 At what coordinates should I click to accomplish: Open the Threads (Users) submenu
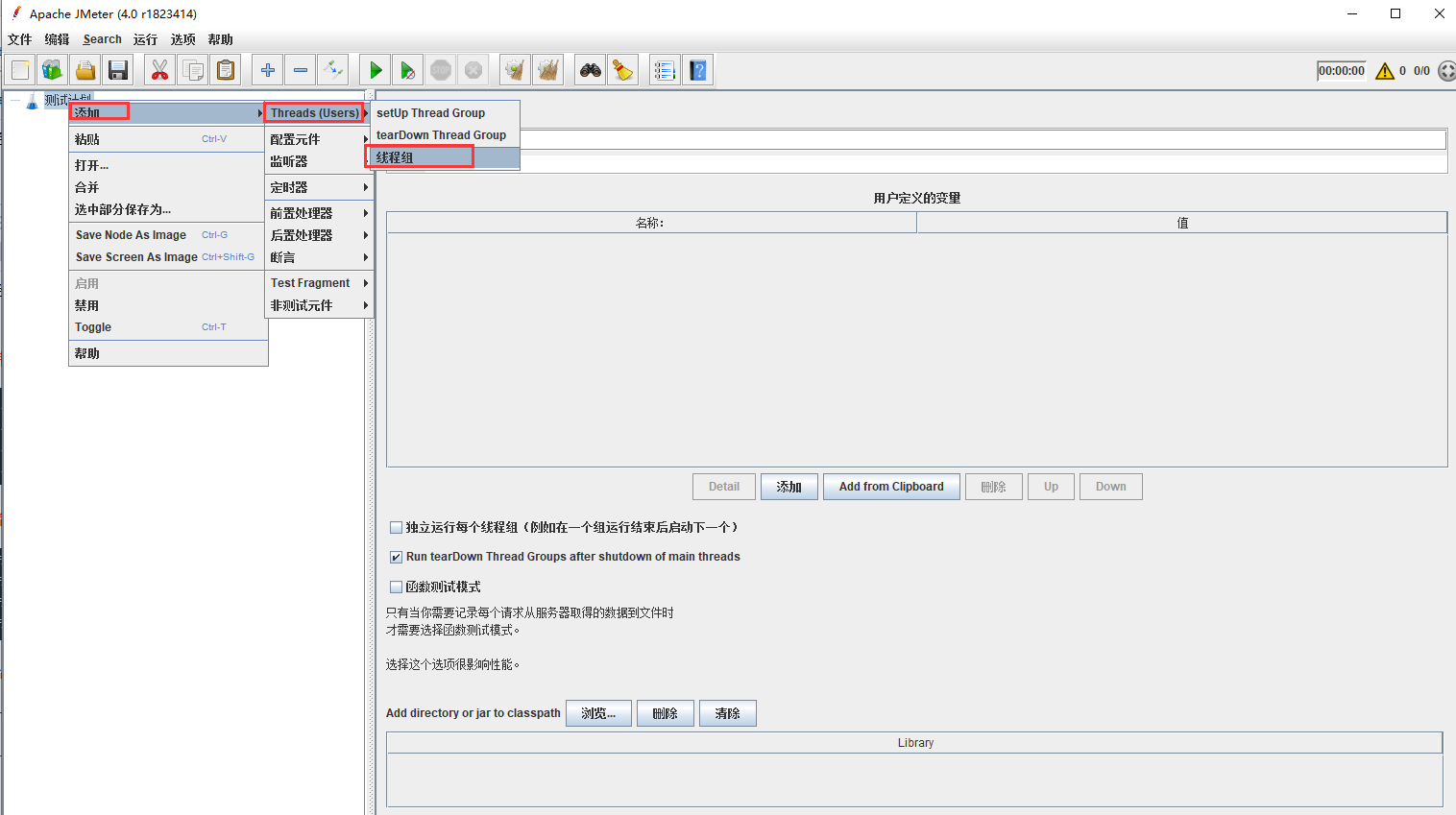[x=315, y=112]
